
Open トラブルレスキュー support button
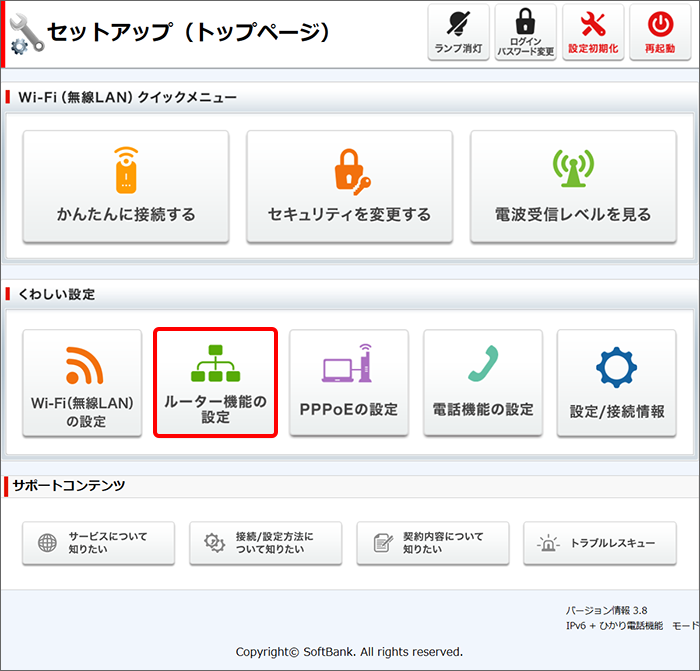(600, 543)
